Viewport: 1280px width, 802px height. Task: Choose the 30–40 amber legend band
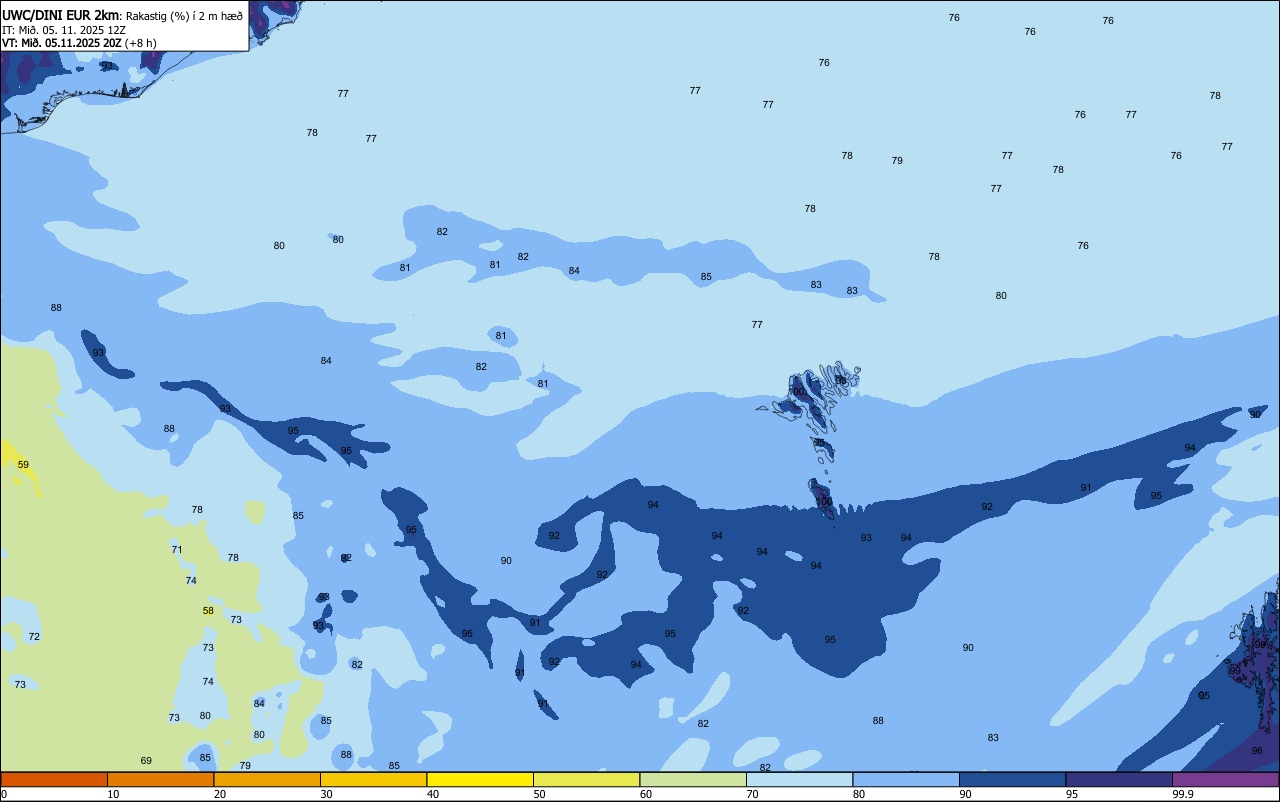coord(373,779)
